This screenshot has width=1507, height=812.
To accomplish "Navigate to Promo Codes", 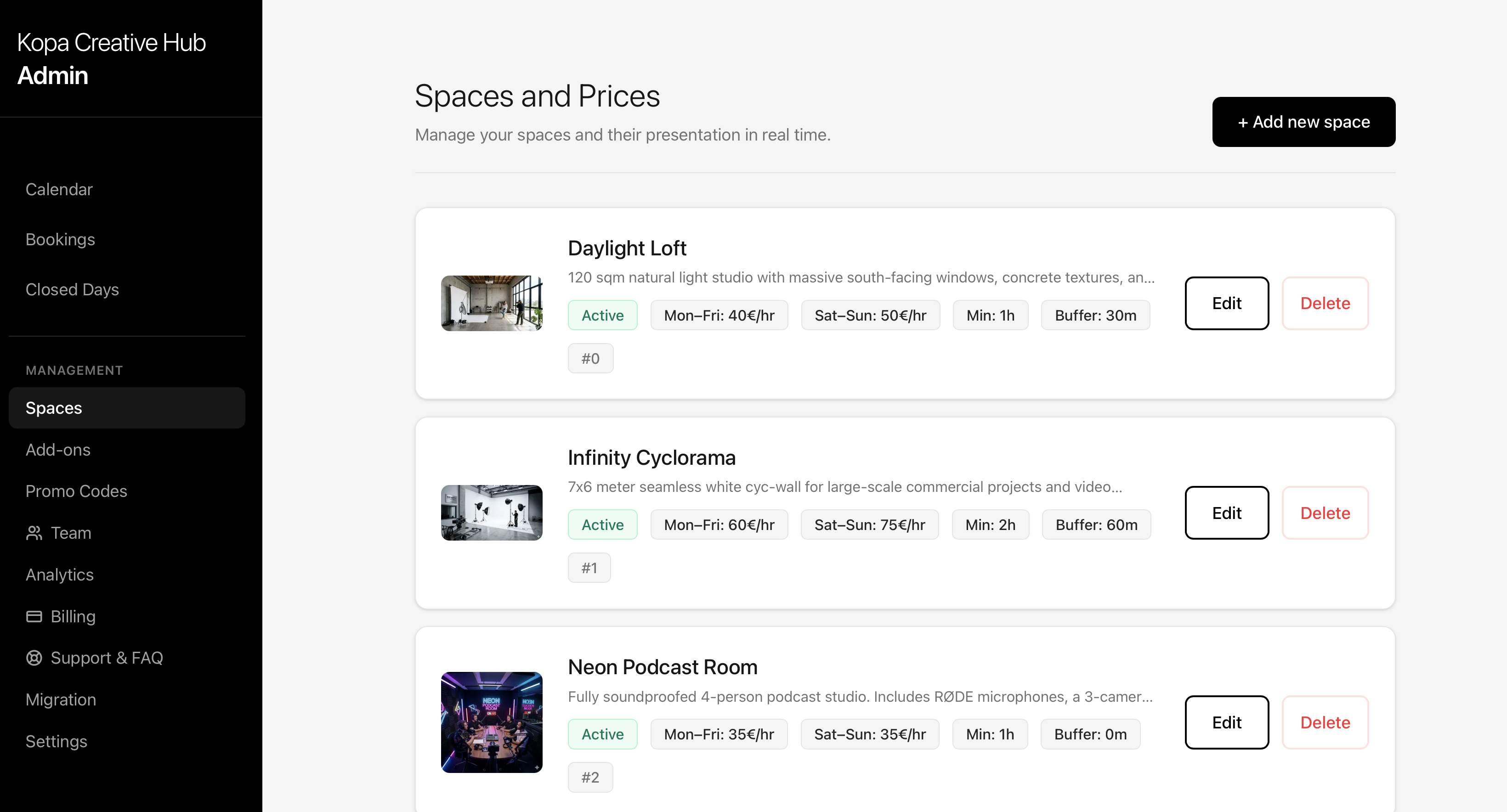I will point(76,491).
